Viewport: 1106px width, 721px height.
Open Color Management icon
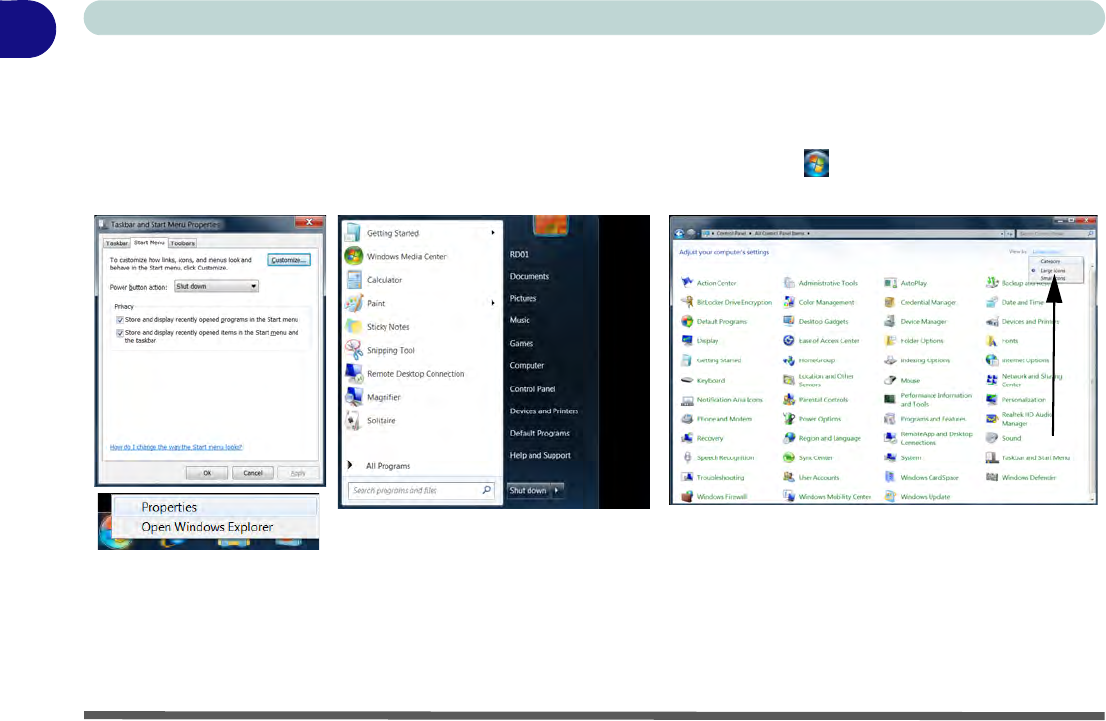[789, 302]
